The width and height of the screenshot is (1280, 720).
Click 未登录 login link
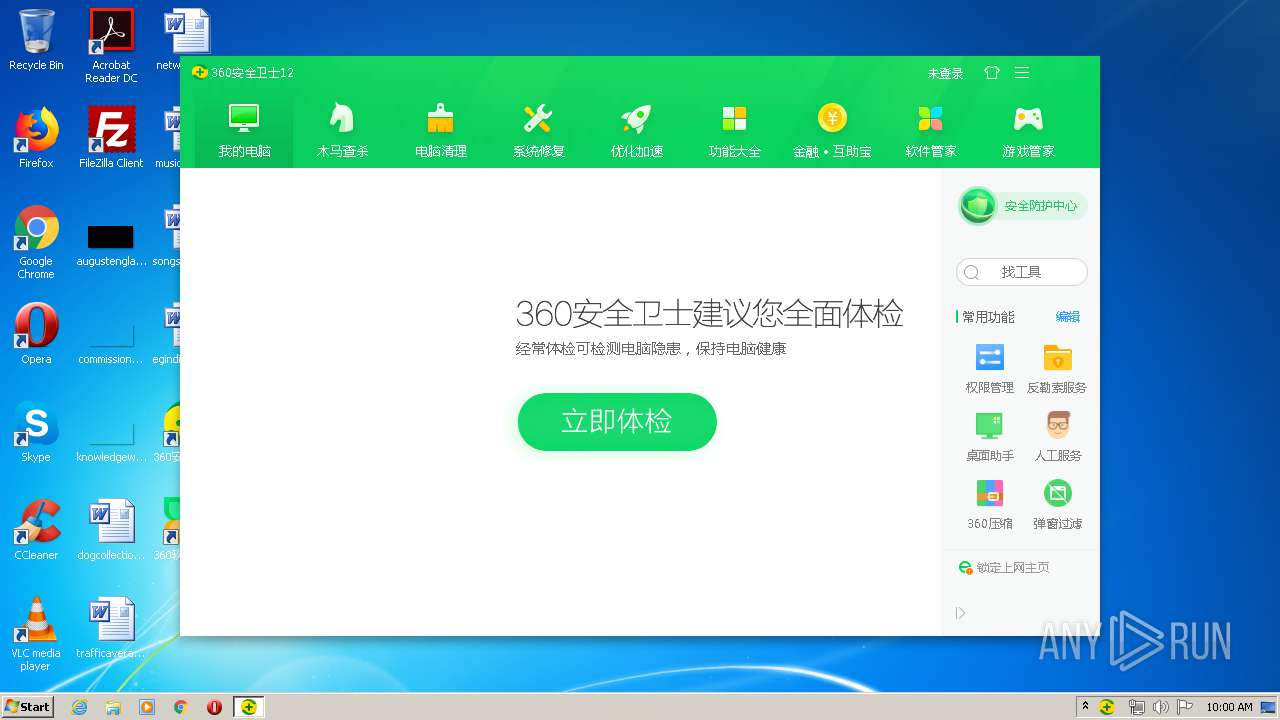click(x=945, y=73)
